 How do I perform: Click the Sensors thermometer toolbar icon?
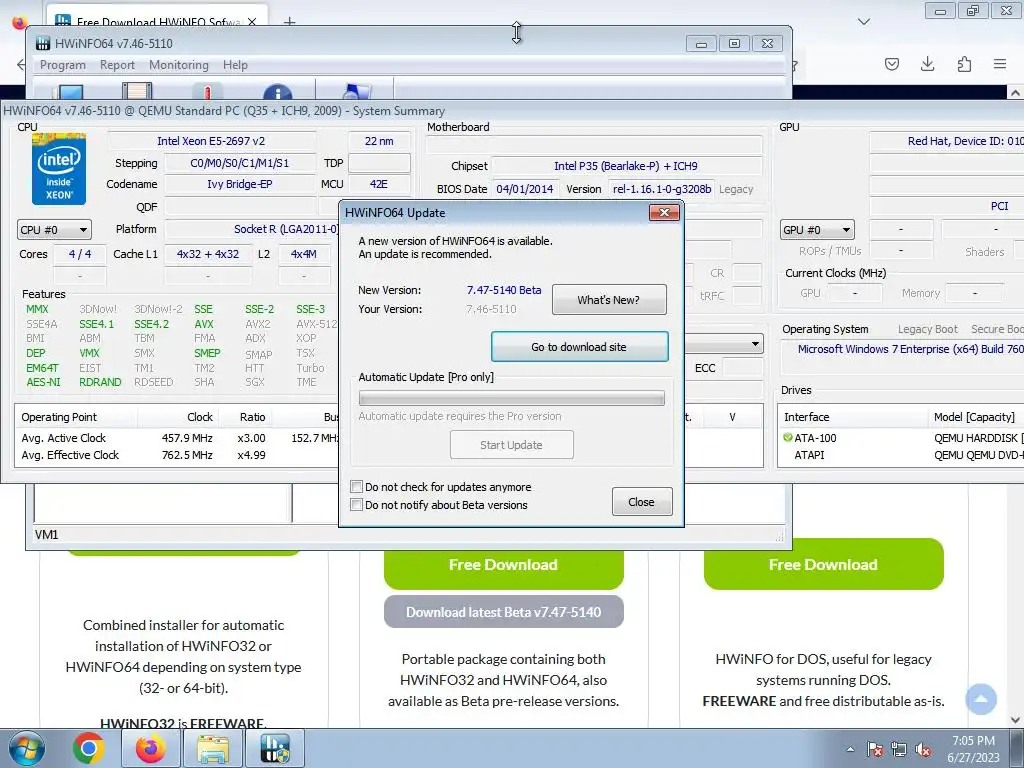207,92
